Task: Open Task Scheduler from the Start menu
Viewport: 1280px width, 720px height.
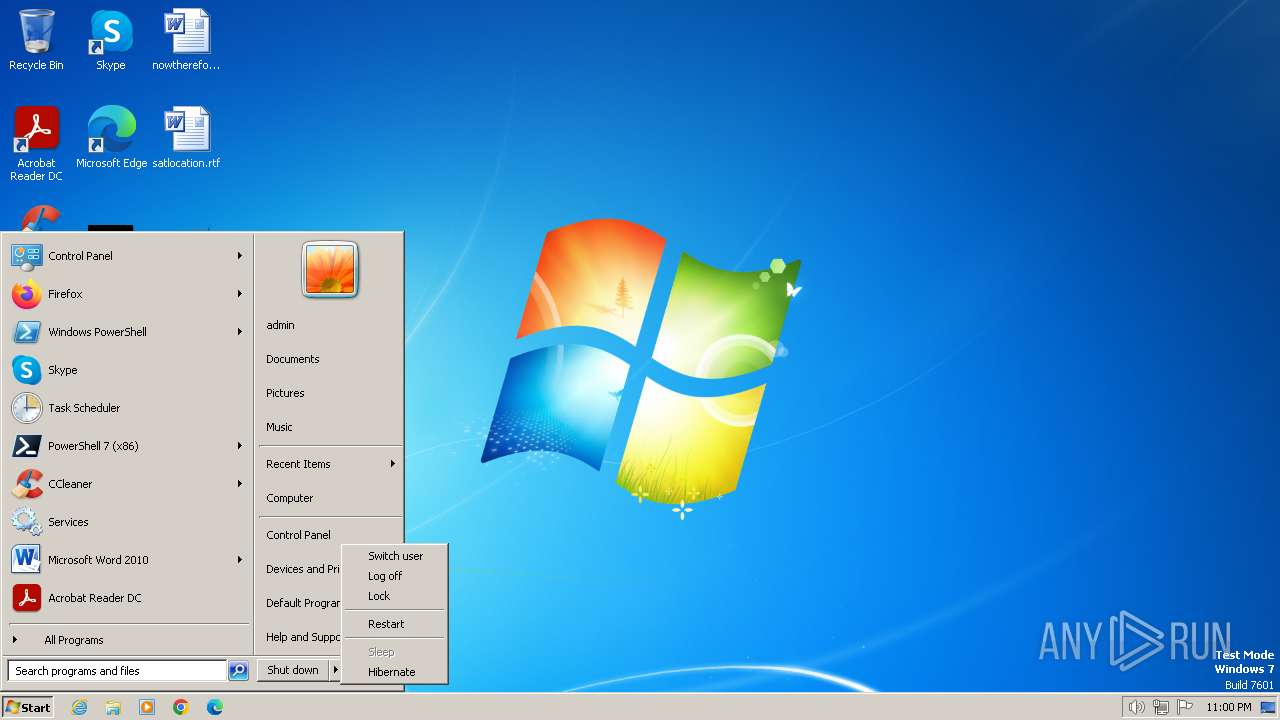Action: 128,408
